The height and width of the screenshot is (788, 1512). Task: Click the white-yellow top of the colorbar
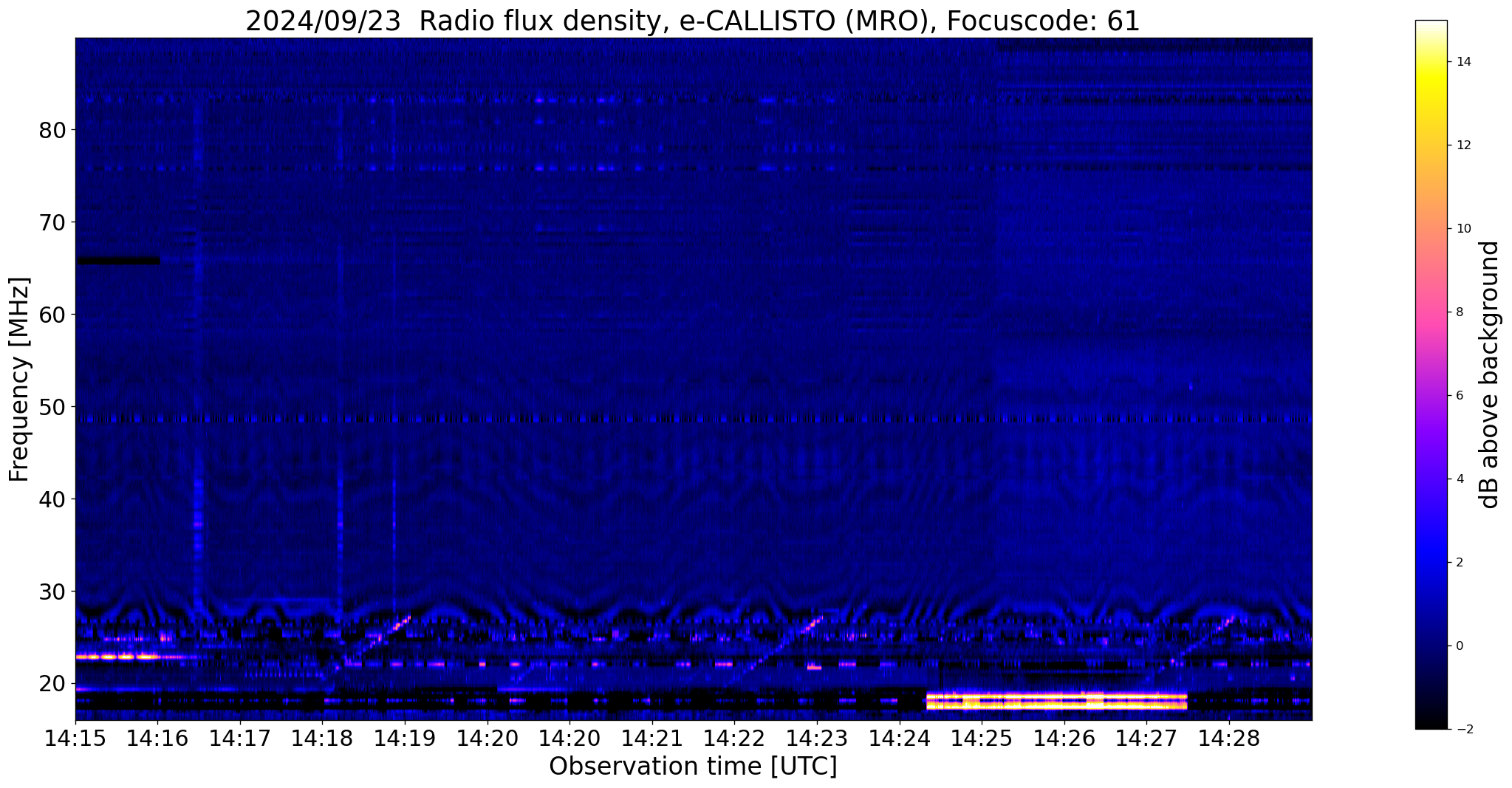[1431, 44]
